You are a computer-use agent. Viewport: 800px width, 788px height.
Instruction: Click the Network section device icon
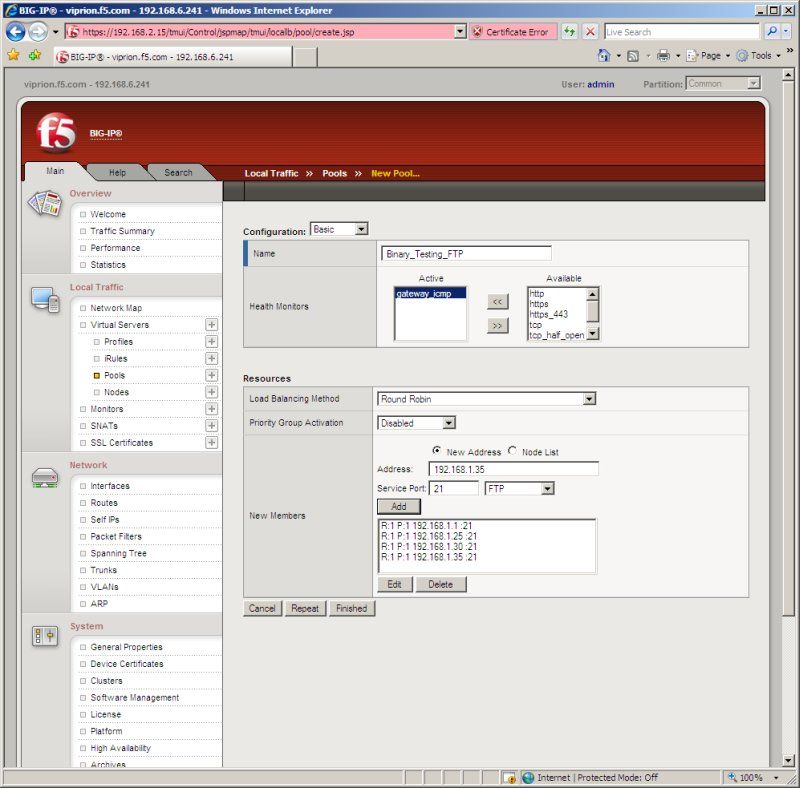pos(45,478)
